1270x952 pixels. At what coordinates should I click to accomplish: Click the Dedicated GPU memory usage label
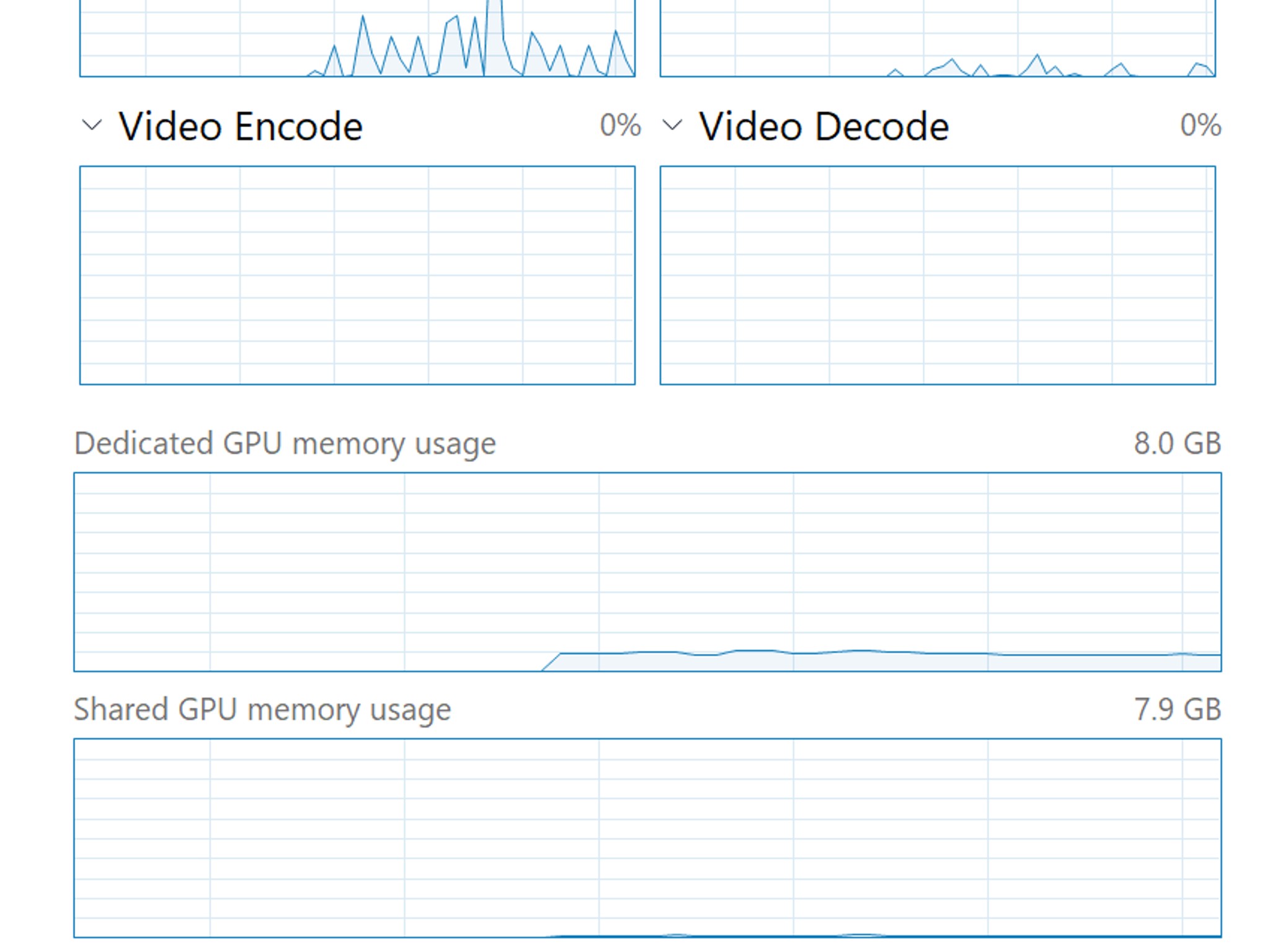(285, 444)
